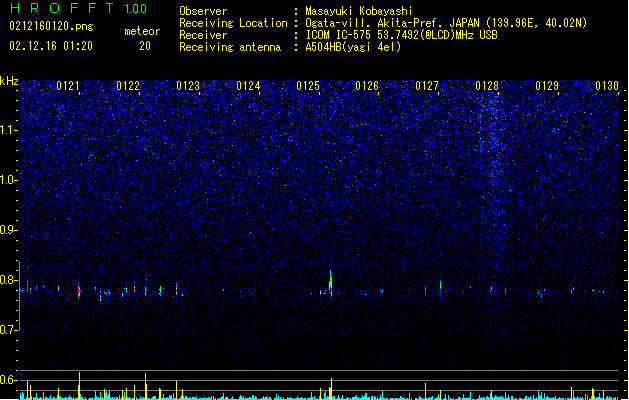Click the 0130 time marker

pos(607,86)
